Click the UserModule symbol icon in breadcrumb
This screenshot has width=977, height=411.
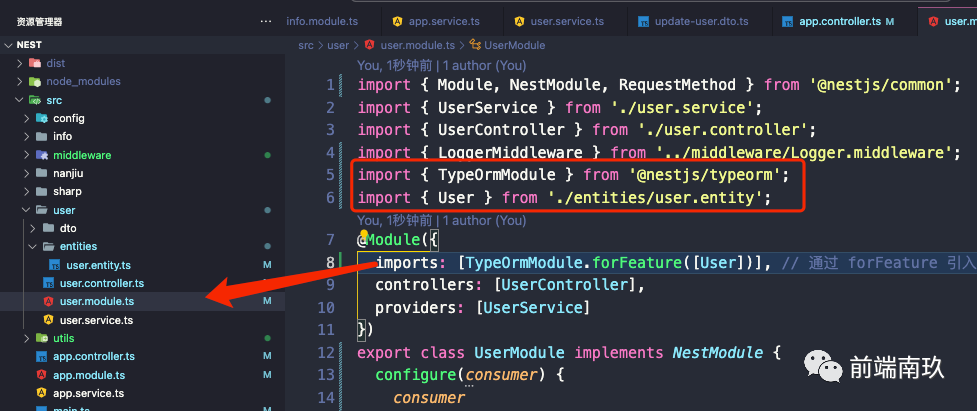[x=475, y=45]
